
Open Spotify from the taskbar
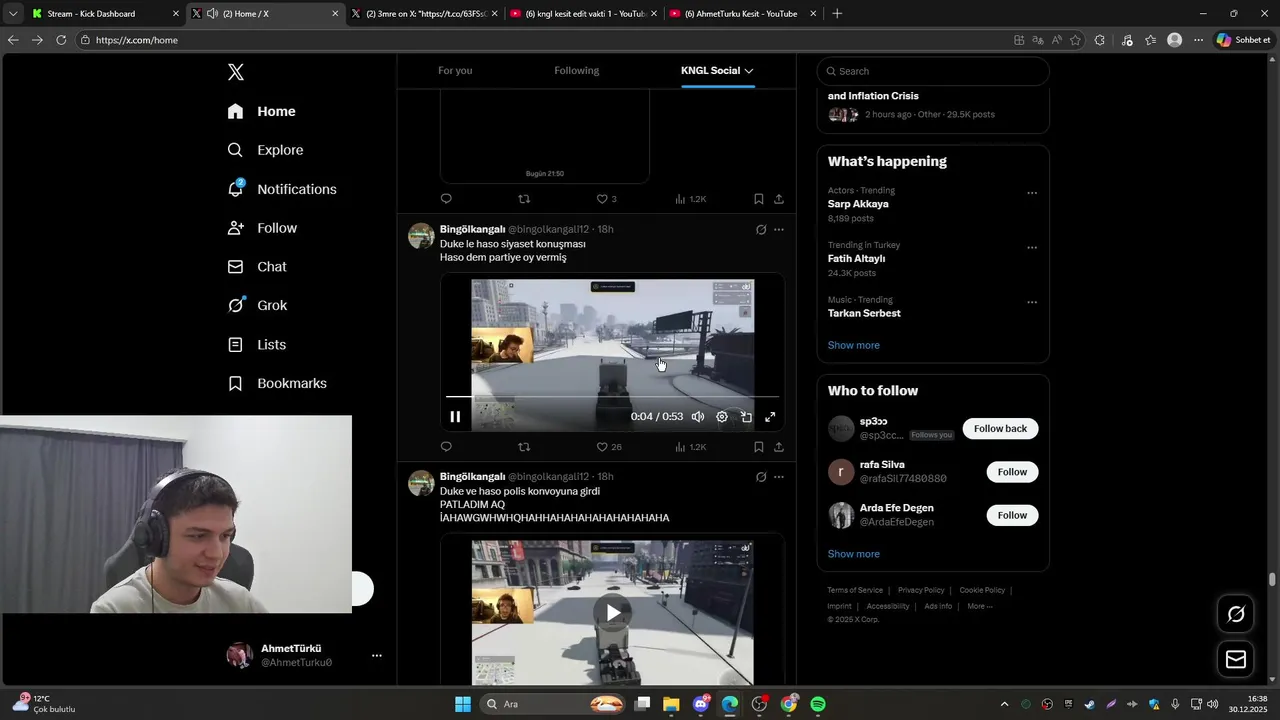(x=818, y=704)
